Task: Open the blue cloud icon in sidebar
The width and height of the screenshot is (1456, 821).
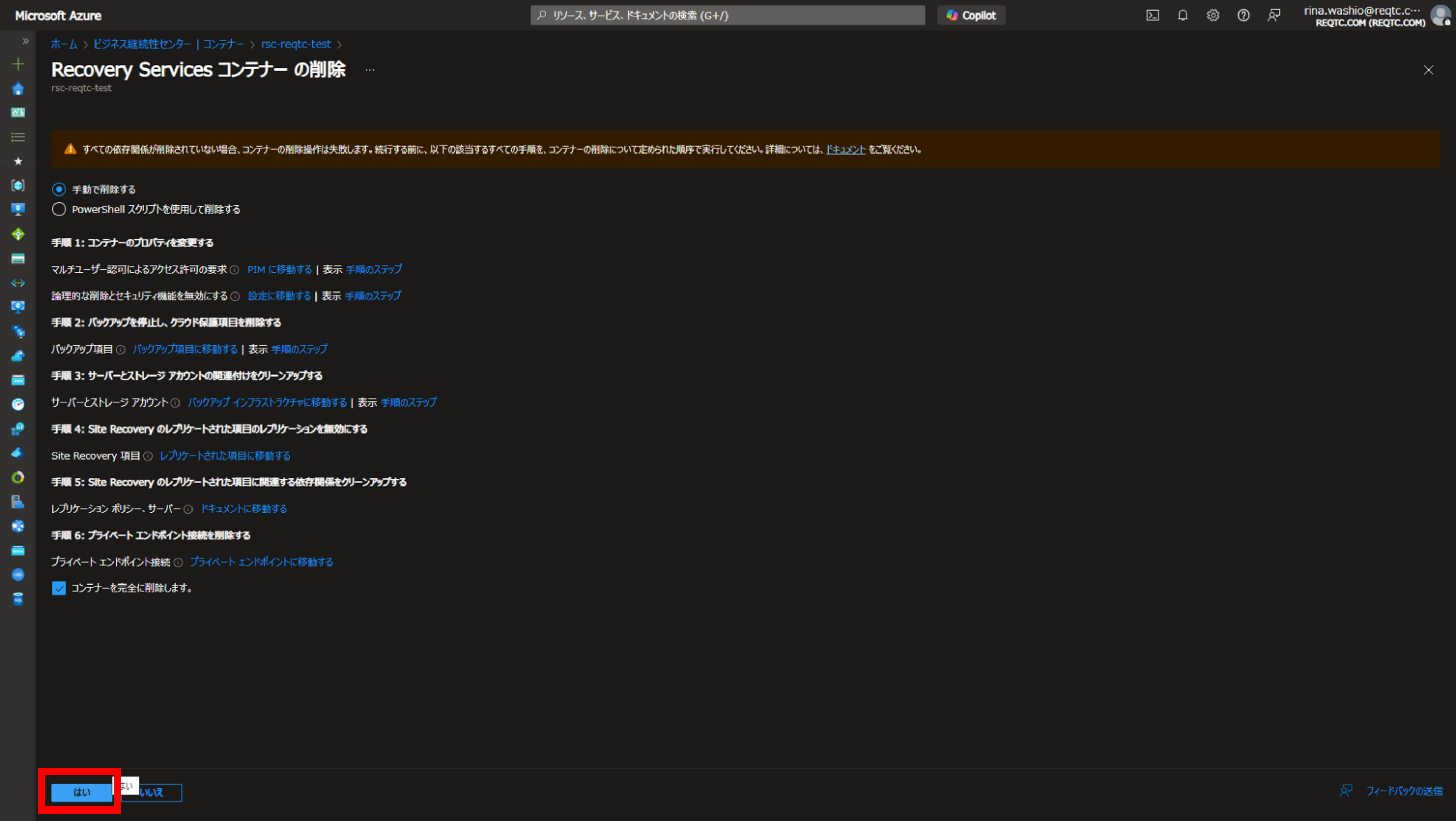Action: [18, 356]
